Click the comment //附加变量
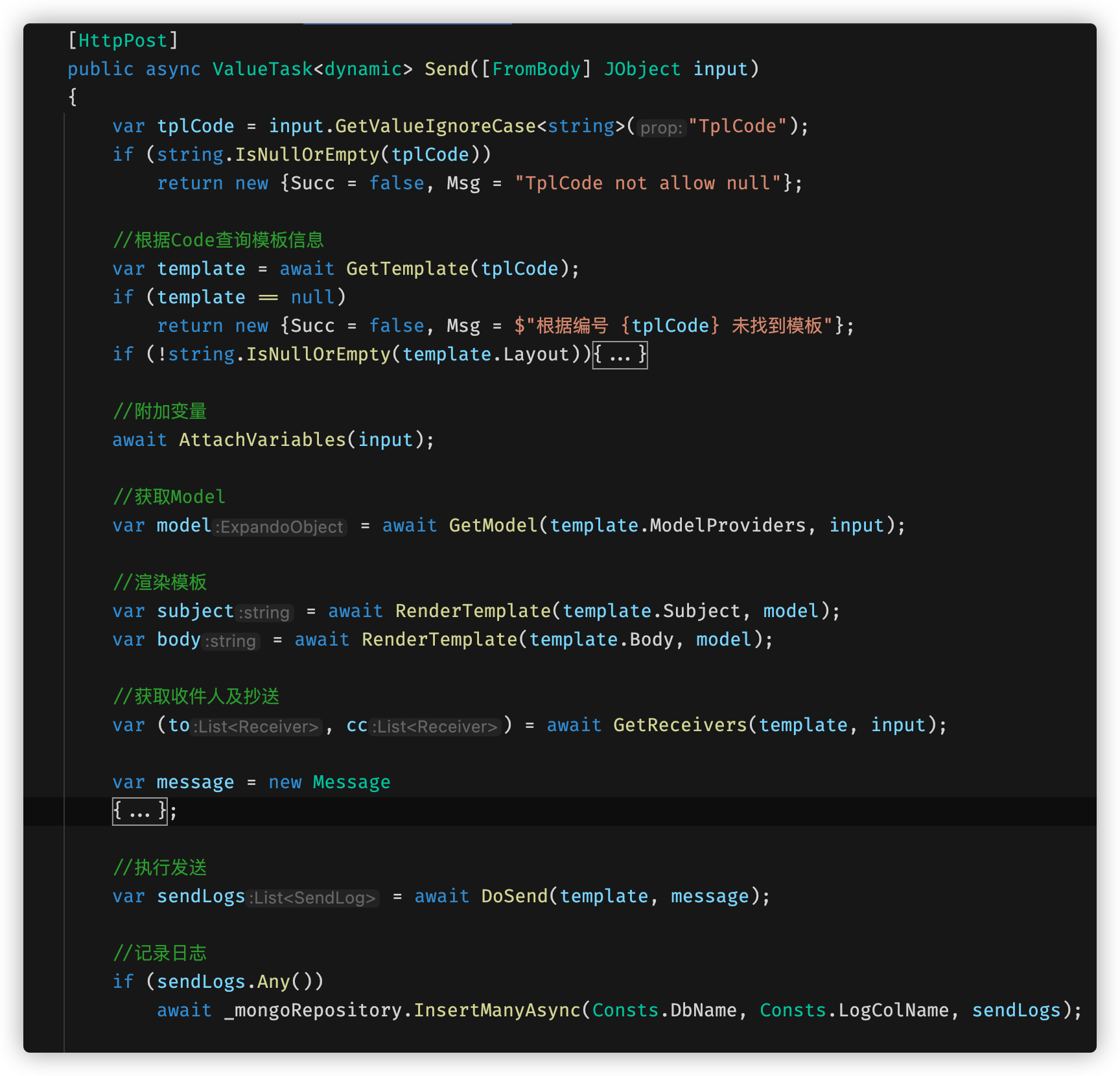 pyautogui.click(x=159, y=412)
